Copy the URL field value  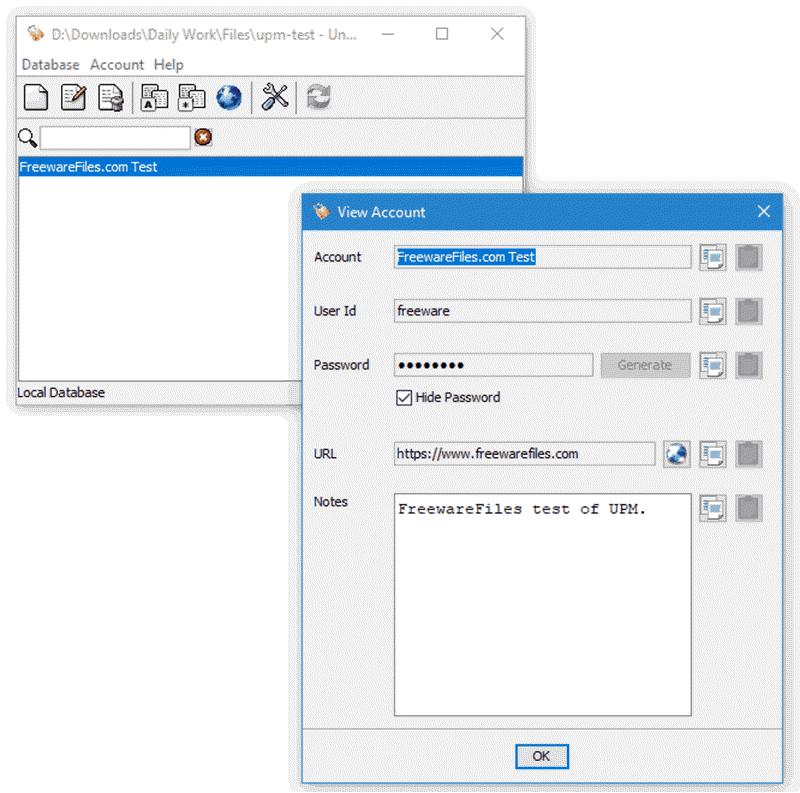point(713,454)
